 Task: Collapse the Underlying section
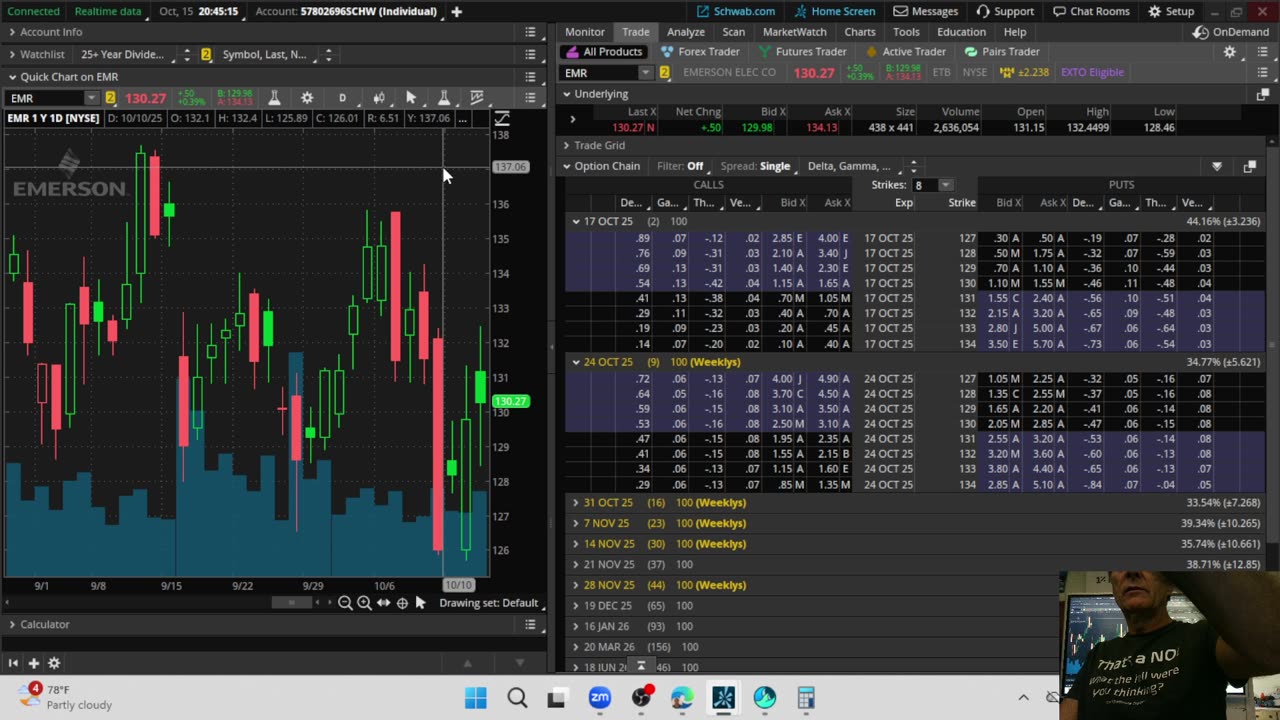click(566, 94)
